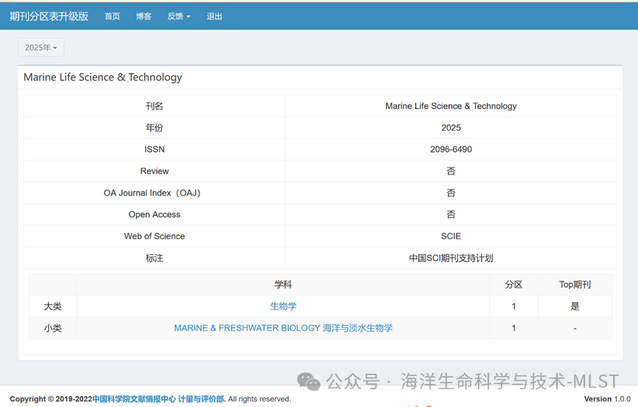Image resolution: width=638 pixels, height=407 pixels.
Task: Click the WeChat logo in the watermark
Action: point(310,381)
